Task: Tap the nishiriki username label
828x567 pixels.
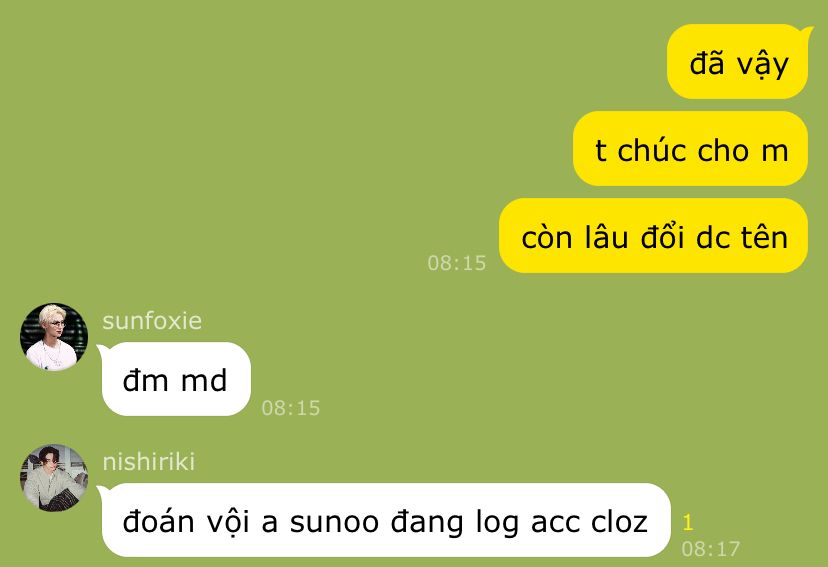Action: click(x=148, y=462)
